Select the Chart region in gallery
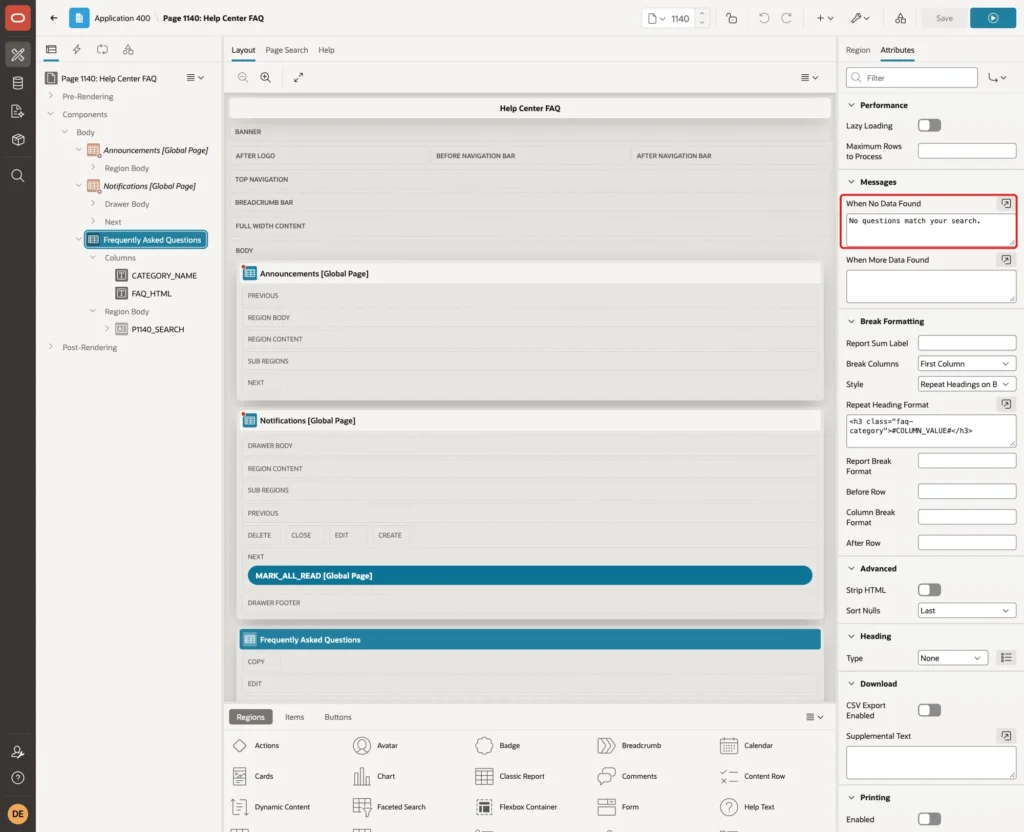Image resolution: width=1024 pixels, height=832 pixels. click(x=374, y=776)
